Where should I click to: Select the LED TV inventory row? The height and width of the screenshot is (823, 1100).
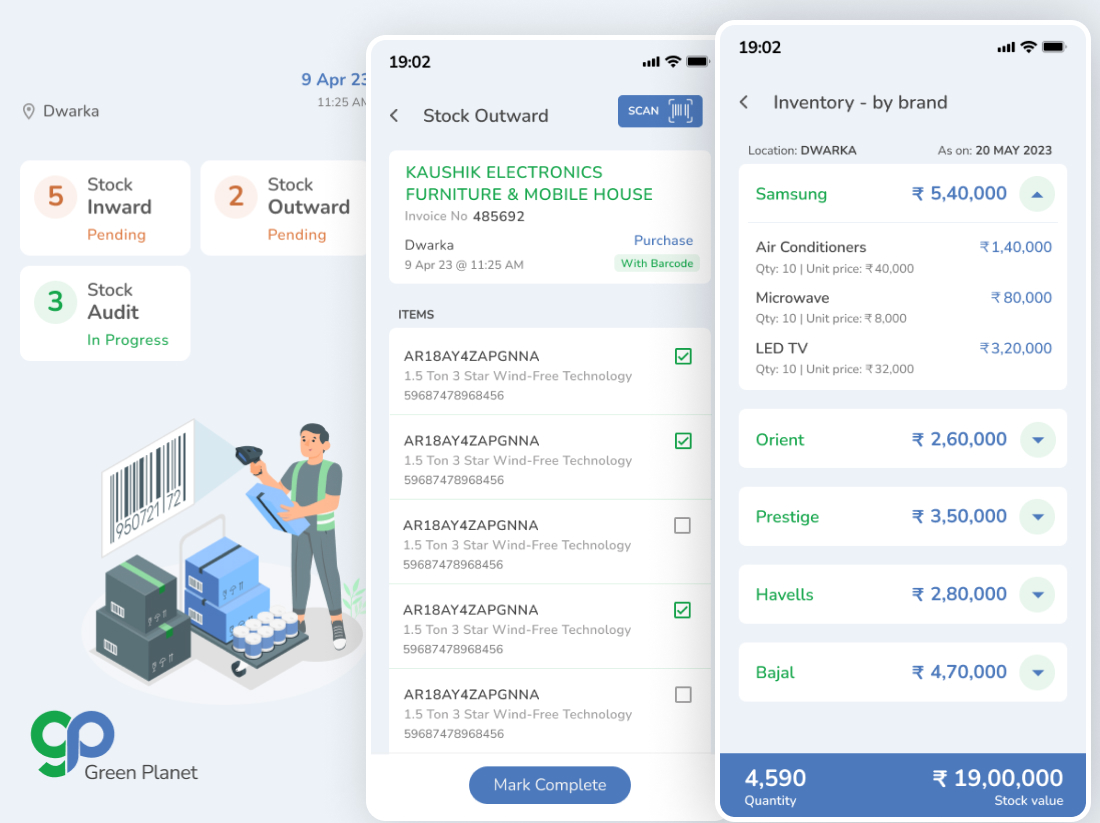[x=903, y=358]
